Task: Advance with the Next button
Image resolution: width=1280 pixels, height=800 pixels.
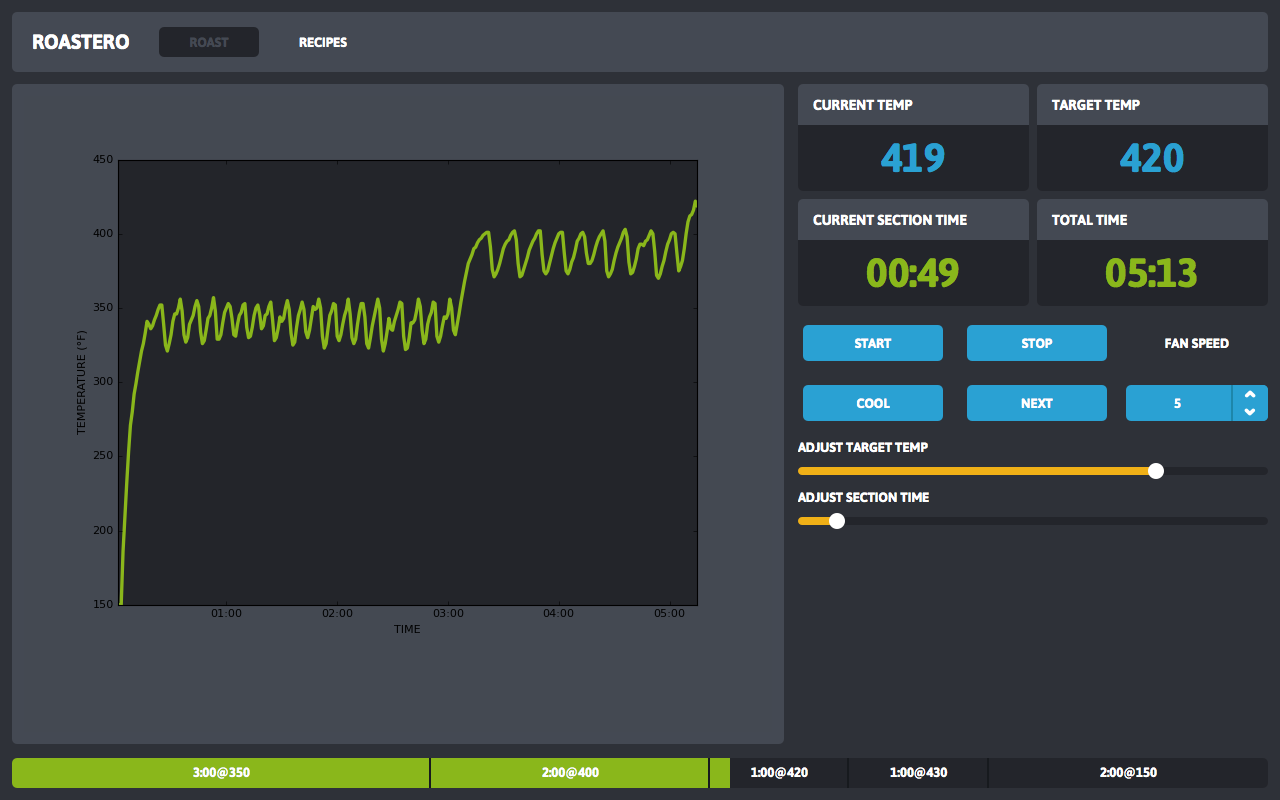Action: click(1037, 403)
